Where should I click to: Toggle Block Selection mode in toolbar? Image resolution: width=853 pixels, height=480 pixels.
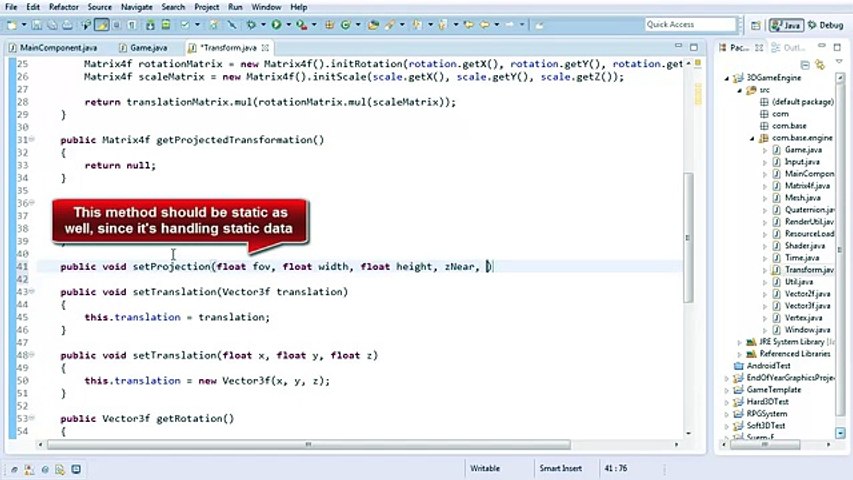click(116, 25)
